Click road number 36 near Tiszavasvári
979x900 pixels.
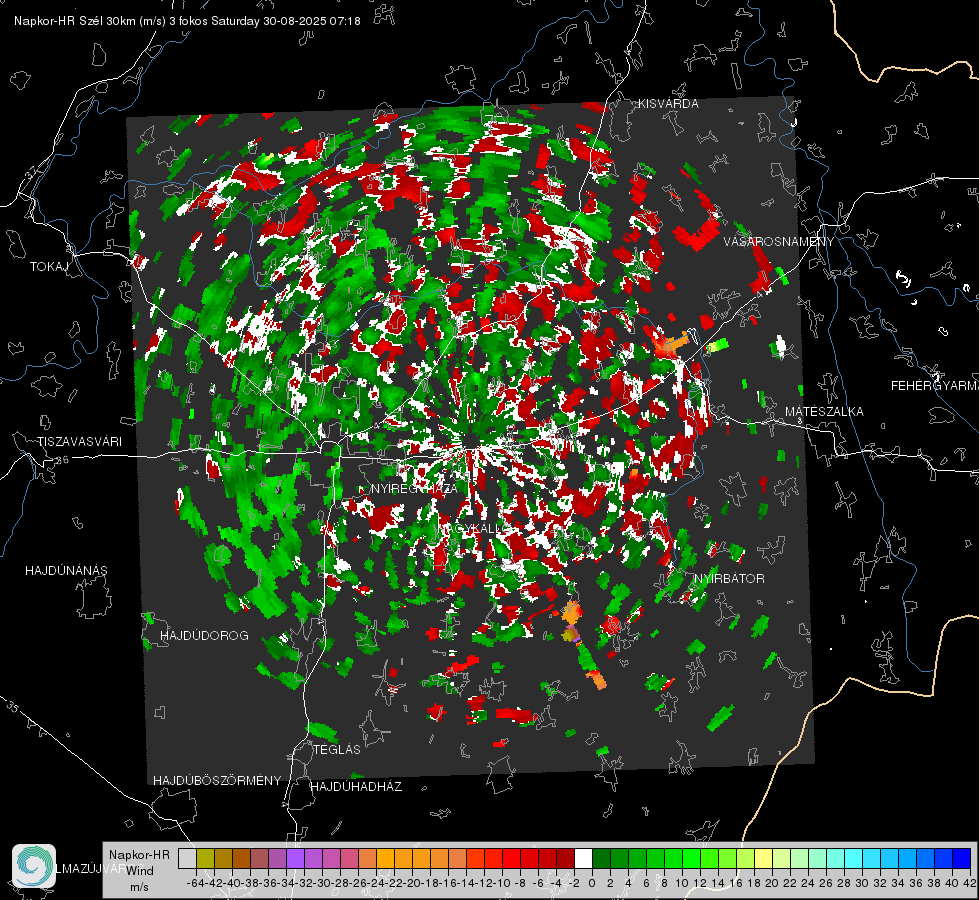(x=62, y=460)
